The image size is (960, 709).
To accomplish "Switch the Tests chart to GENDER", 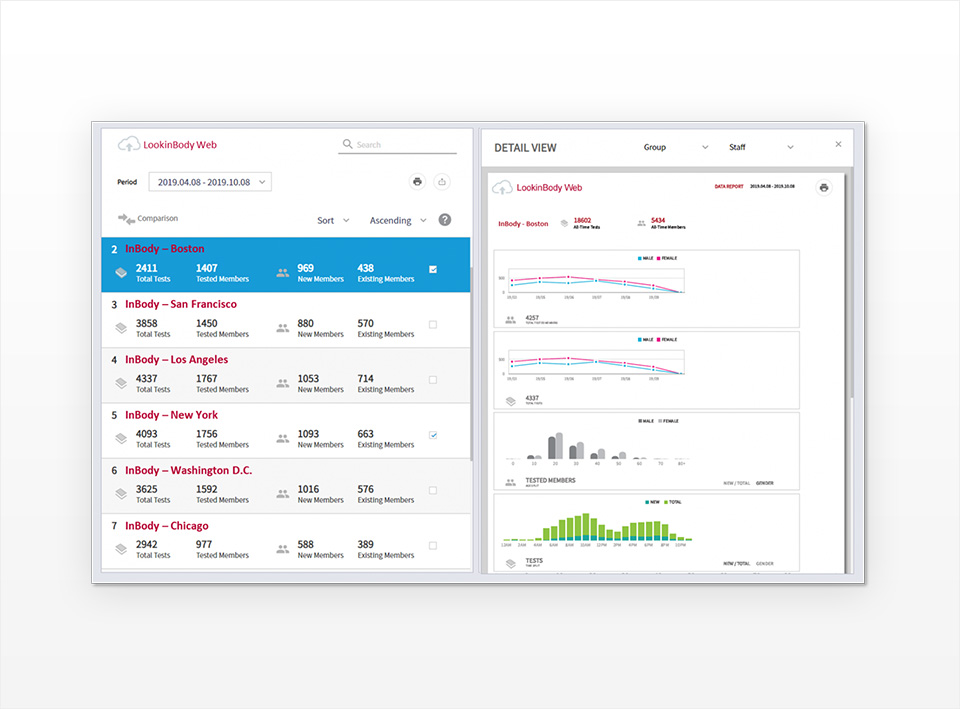I will point(765,563).
